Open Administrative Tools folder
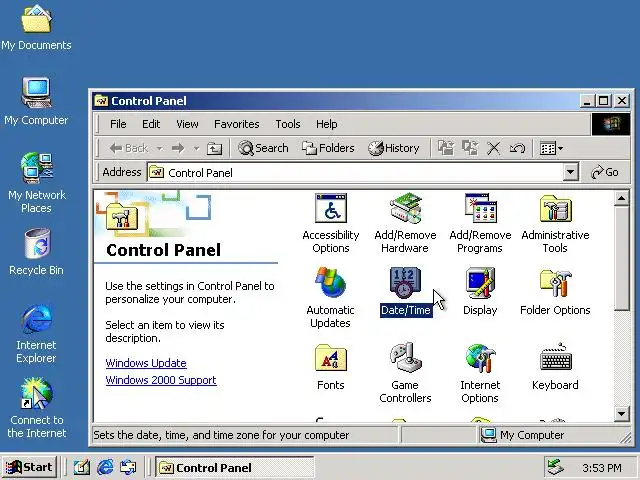Screen dimensions: 640x480 pyautogui.click(x=555, y=223)
